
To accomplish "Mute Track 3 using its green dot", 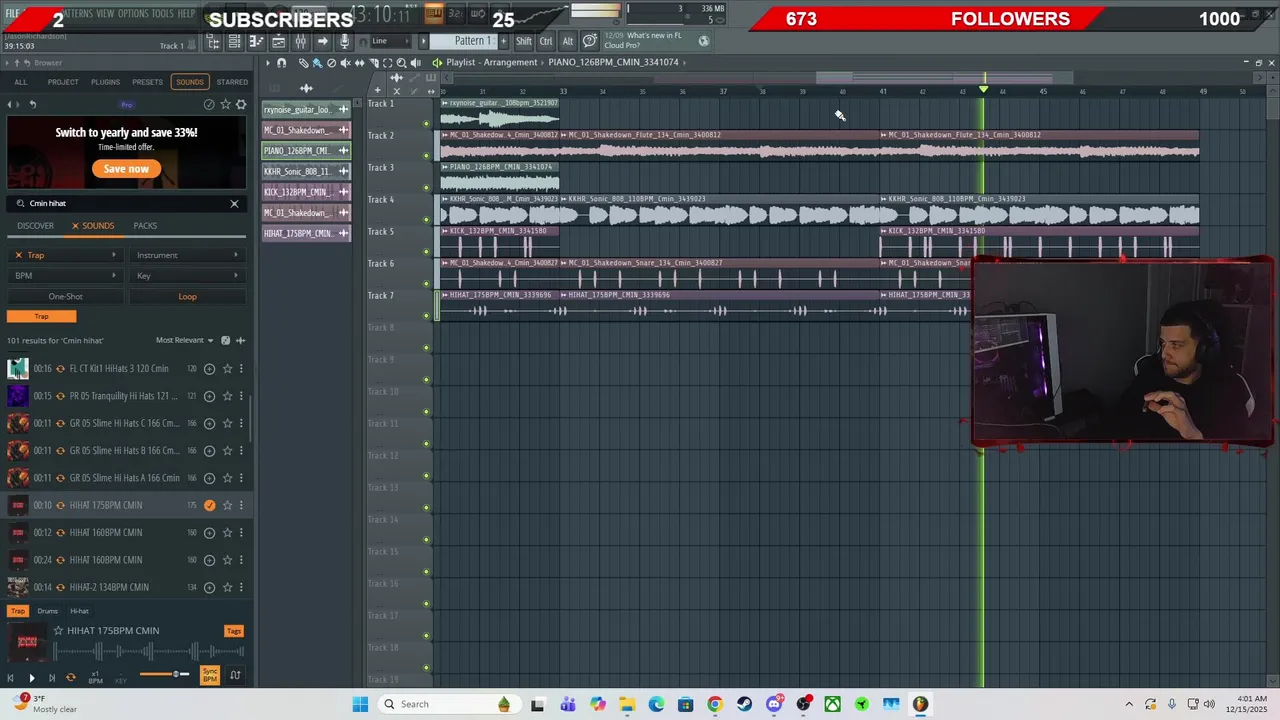I will click(427, 188).
